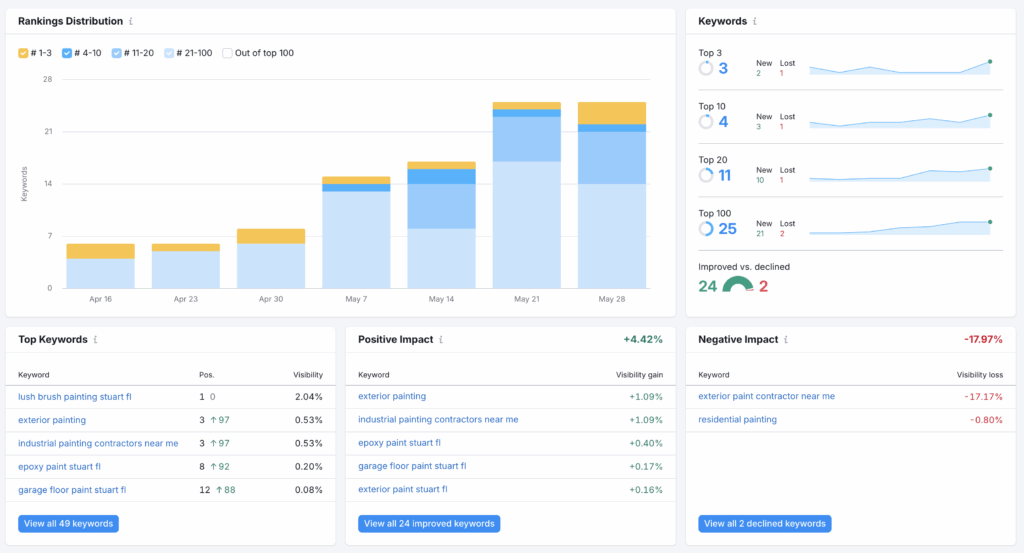Open View all 24 improved keywords

coord(427,523)
